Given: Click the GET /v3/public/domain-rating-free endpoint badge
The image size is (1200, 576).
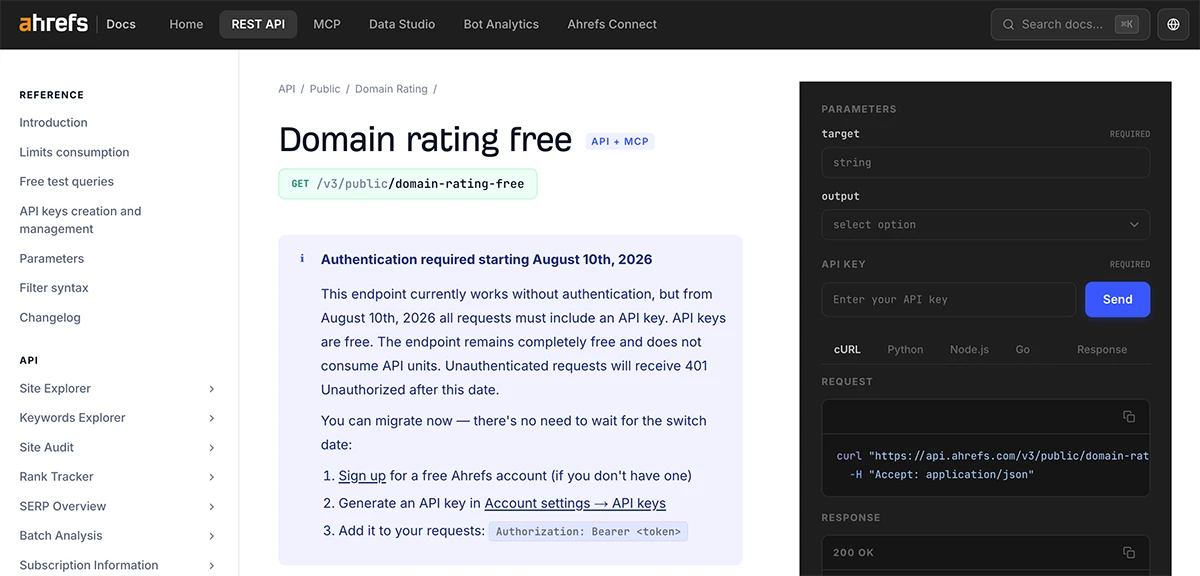Looking at the screenshot, I should pyautogui.click(x=408, y=184).
